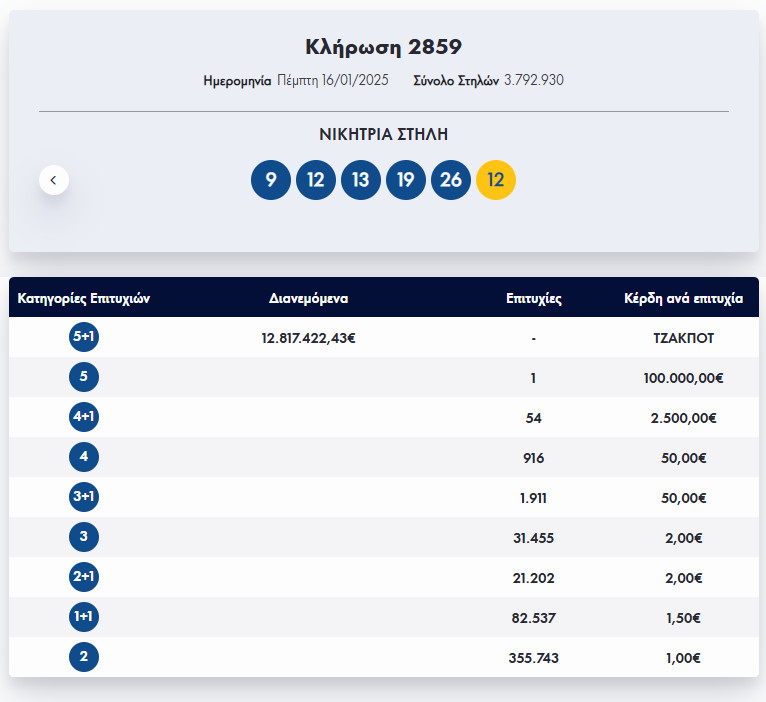
Task: Click the 1.911 winners cell
Action: [533, 498]
